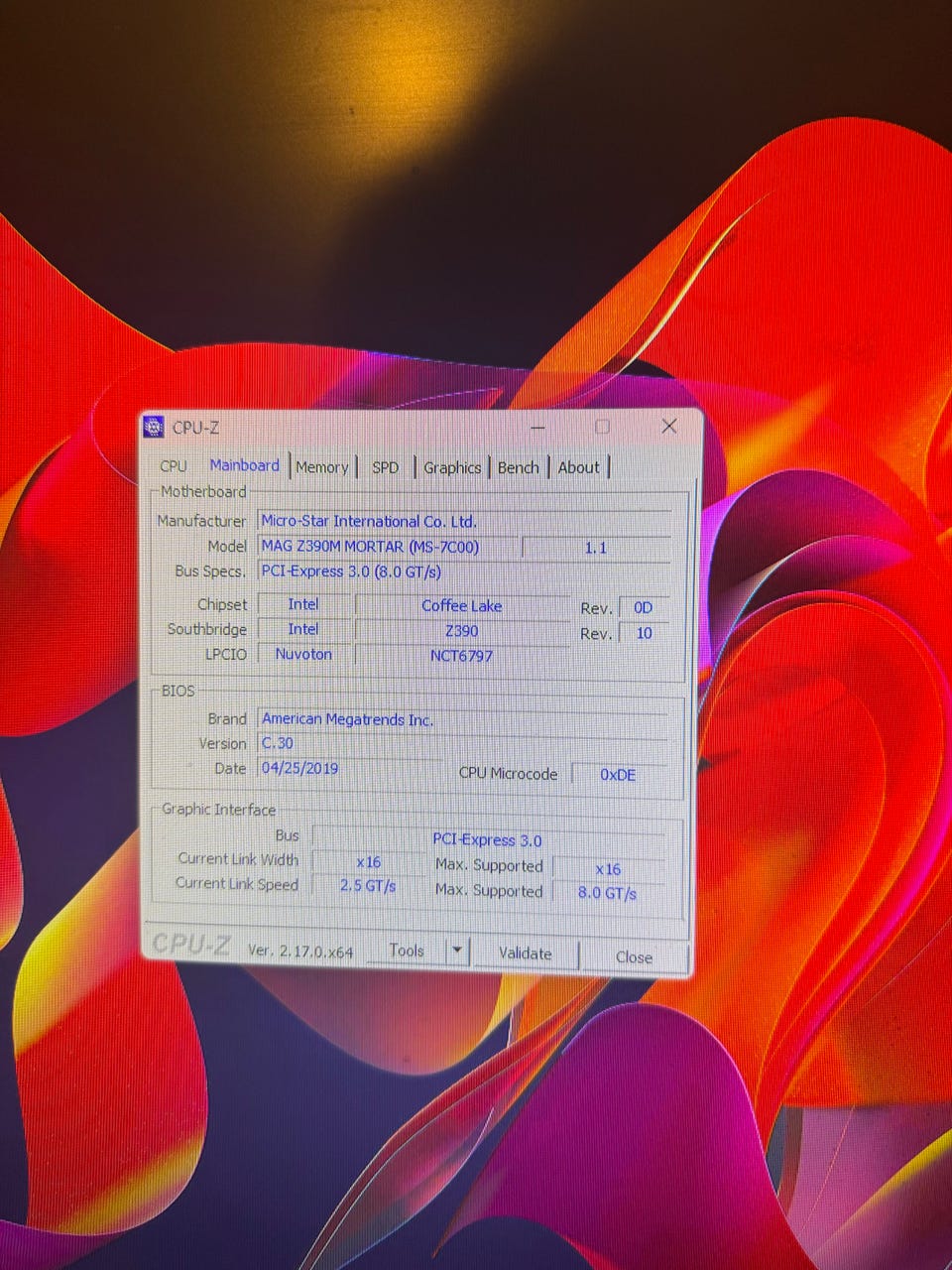The image size is (952, 1270).
Task: Open the Bench tab
Action: [518, 467]
